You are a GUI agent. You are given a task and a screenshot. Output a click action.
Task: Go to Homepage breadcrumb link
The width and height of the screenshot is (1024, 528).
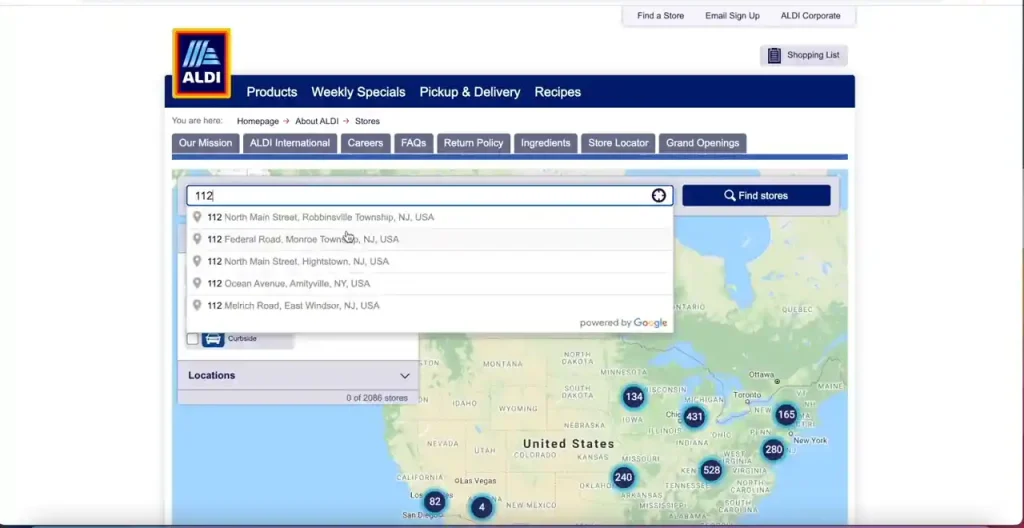coord(257,121)
